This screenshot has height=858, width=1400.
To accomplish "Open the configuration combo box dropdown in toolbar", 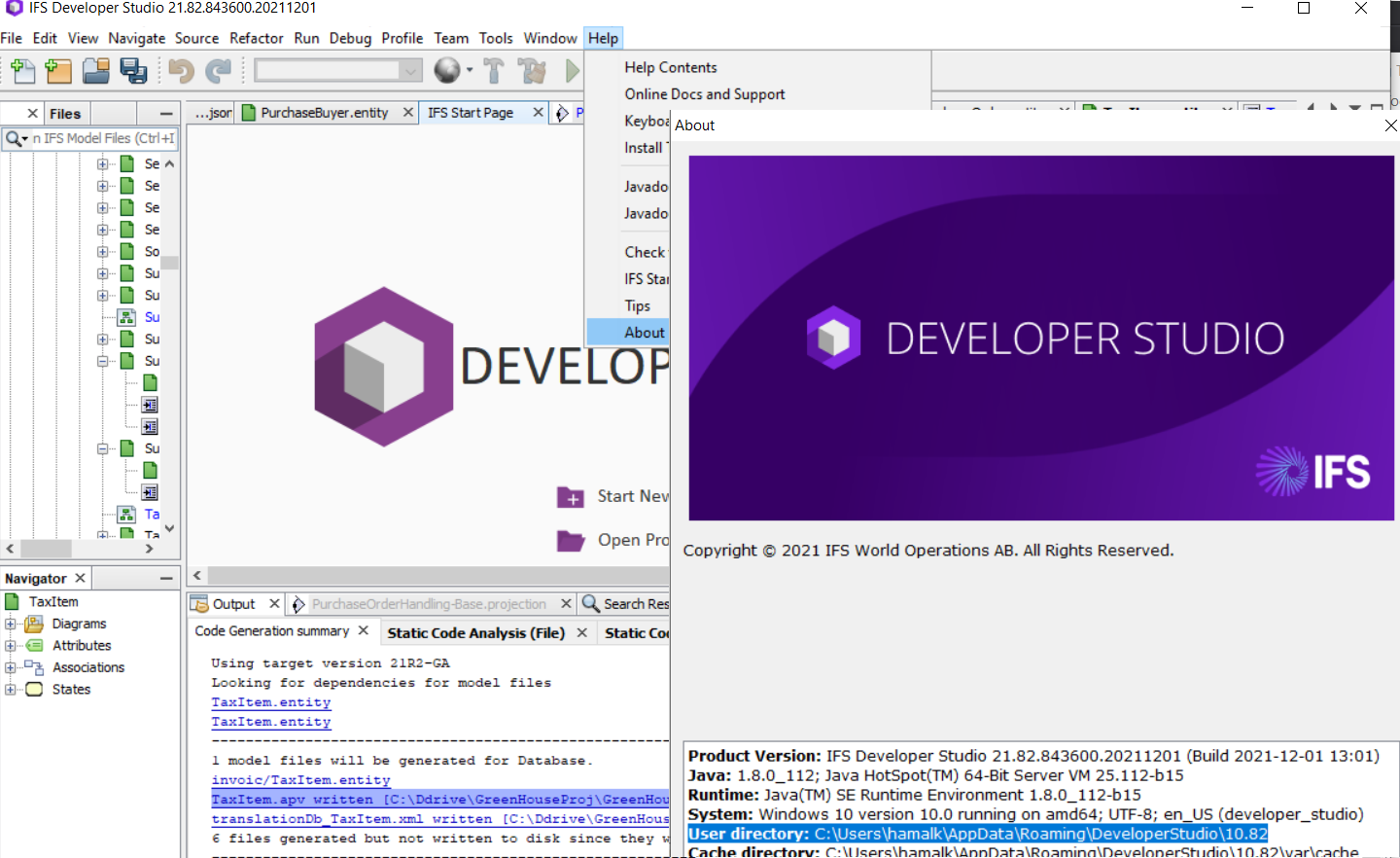I will pos(411,70).
